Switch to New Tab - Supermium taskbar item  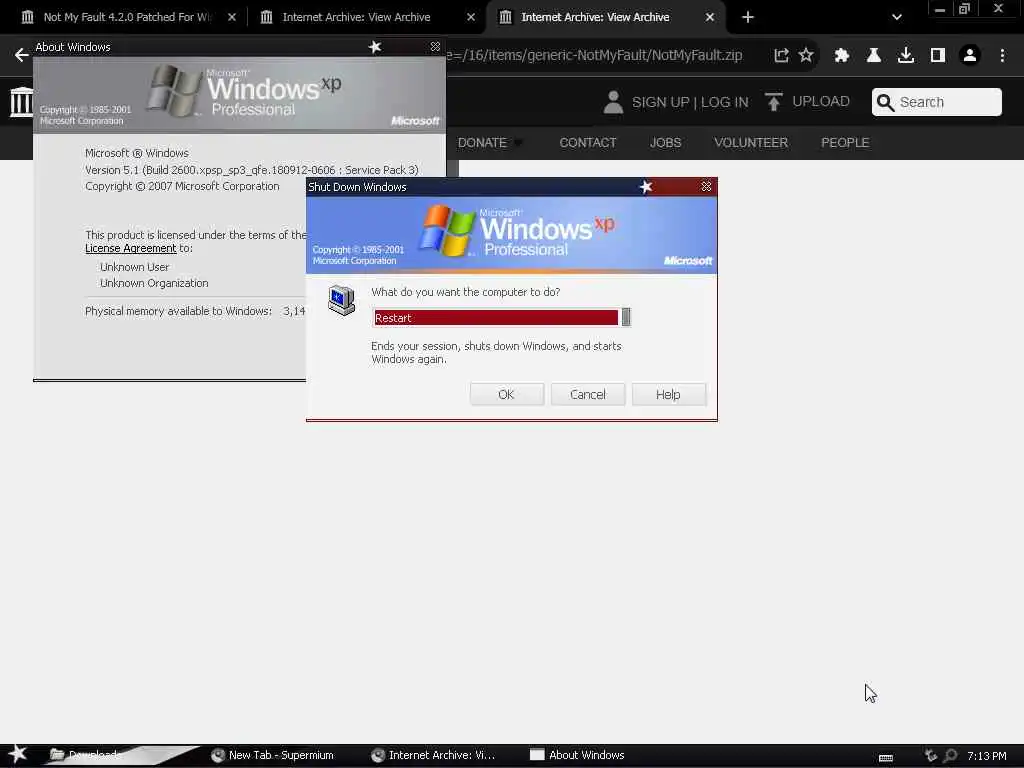(x=272, y=755)
